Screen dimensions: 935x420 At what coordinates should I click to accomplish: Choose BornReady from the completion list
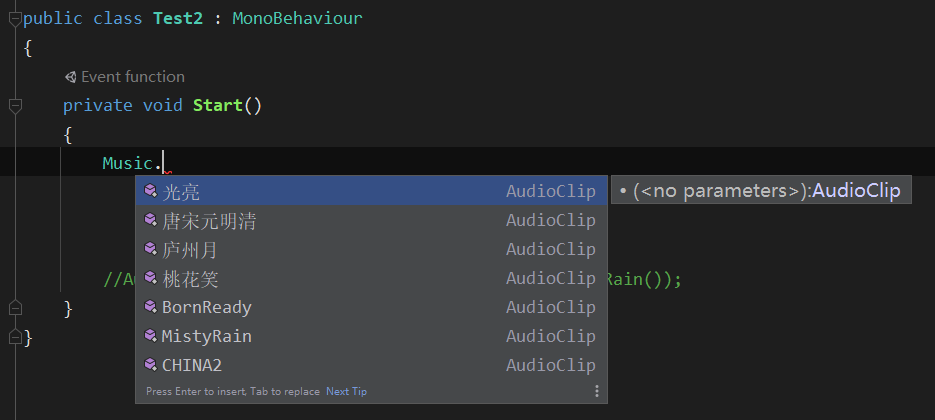[x=371, y=307]
